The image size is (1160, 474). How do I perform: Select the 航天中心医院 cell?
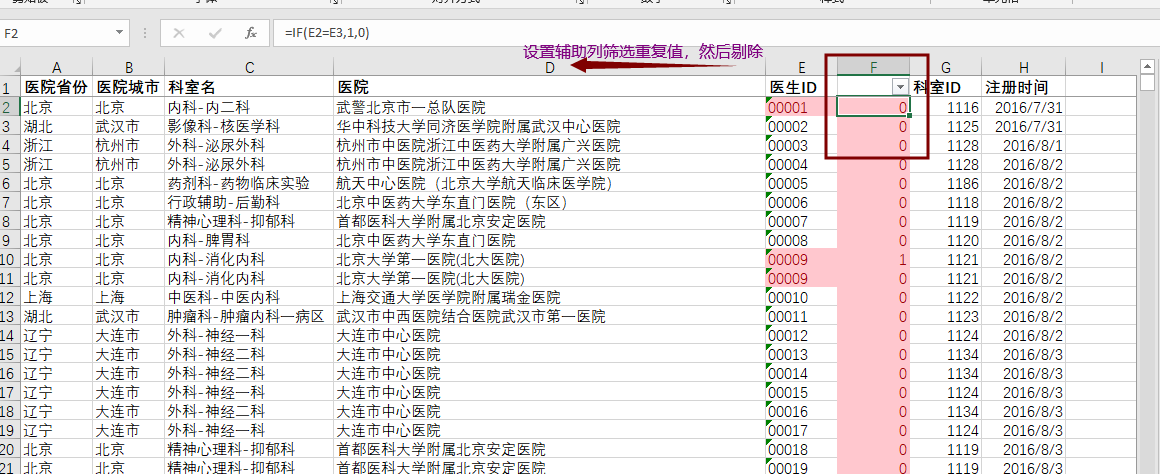tap(550, 183)
